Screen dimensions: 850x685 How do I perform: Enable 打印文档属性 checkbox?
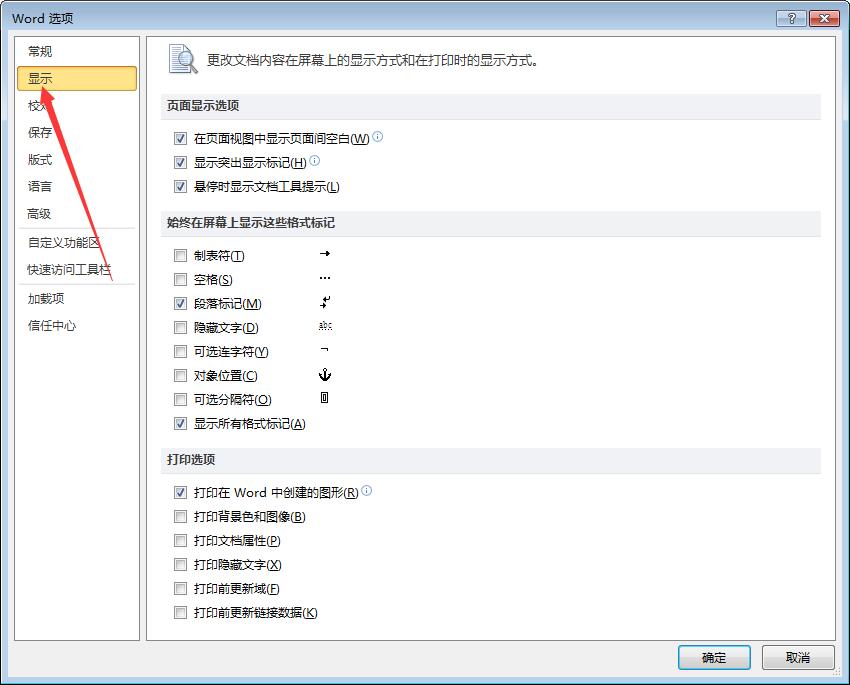180,540
